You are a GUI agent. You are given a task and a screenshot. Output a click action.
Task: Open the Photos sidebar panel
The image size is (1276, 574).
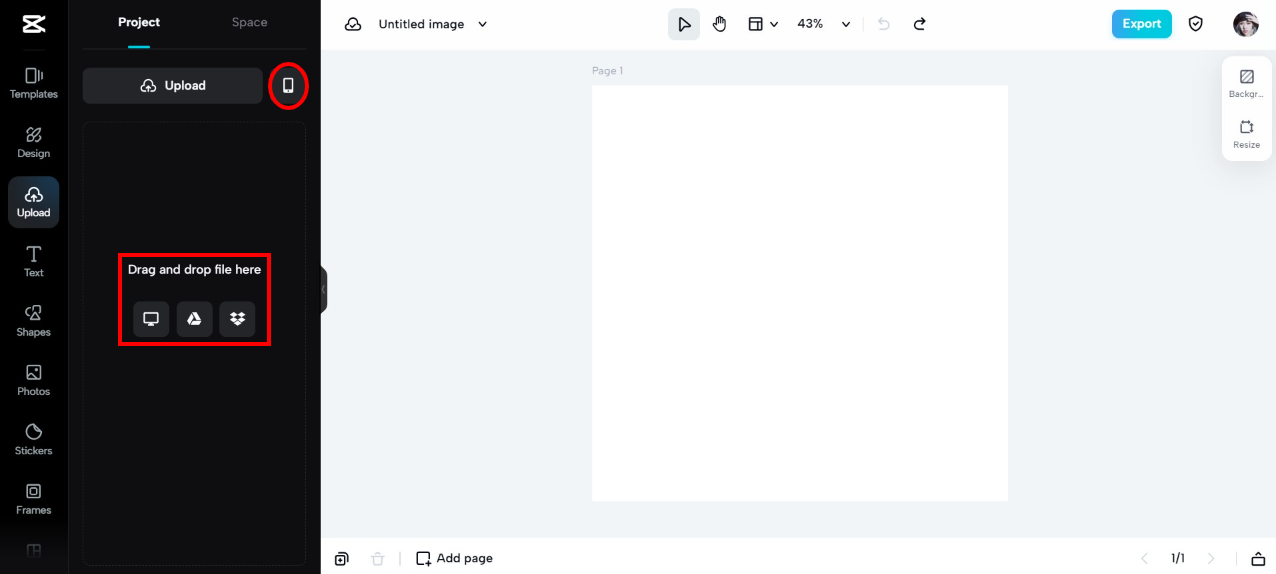[x=34, y=380]
